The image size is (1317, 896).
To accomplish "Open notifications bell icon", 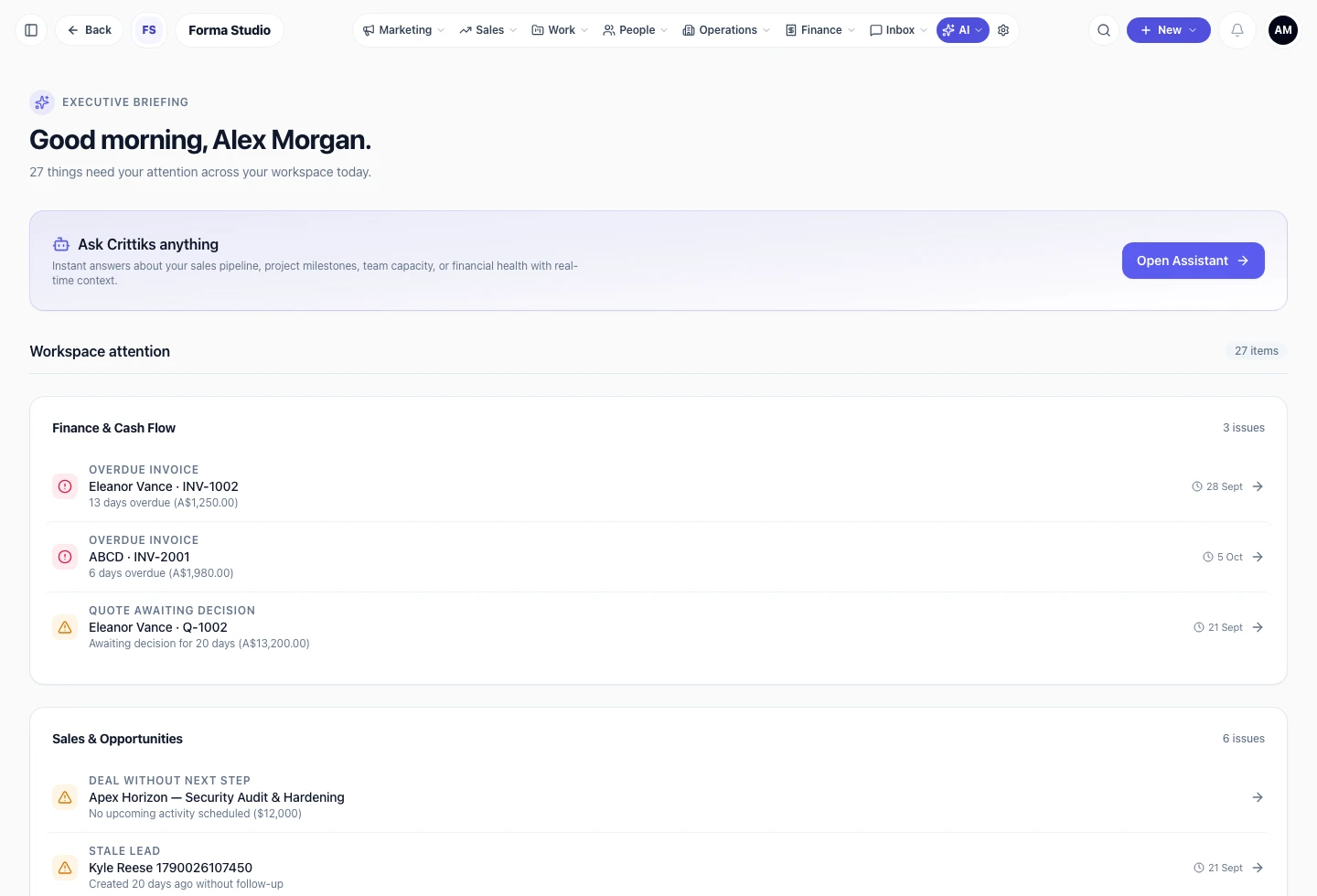I will tap(1237, 30).
